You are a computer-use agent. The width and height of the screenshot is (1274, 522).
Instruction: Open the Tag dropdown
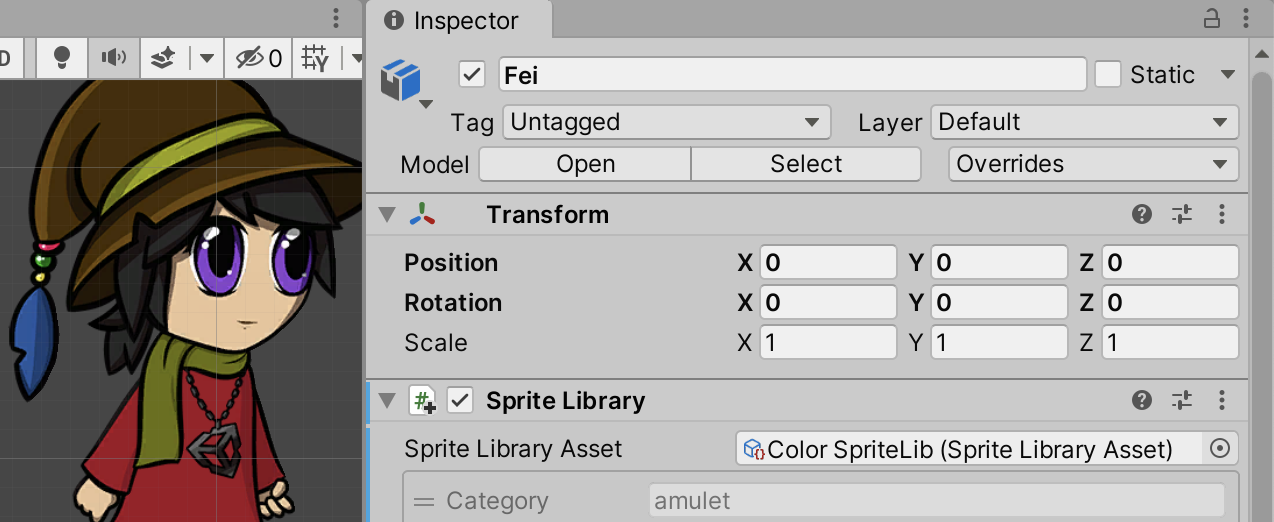click(x=666, y=122)
